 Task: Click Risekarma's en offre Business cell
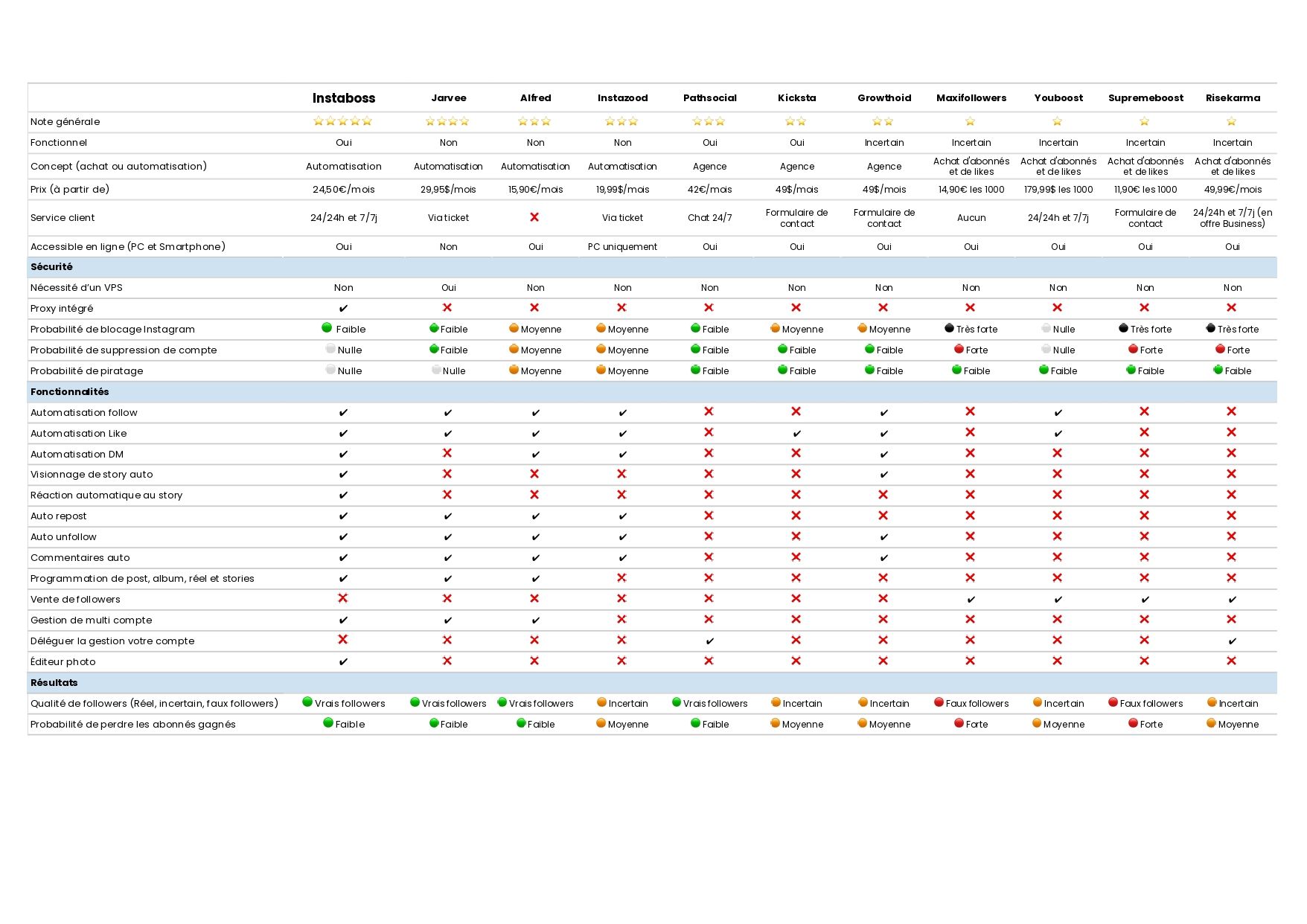[1233, 218]
